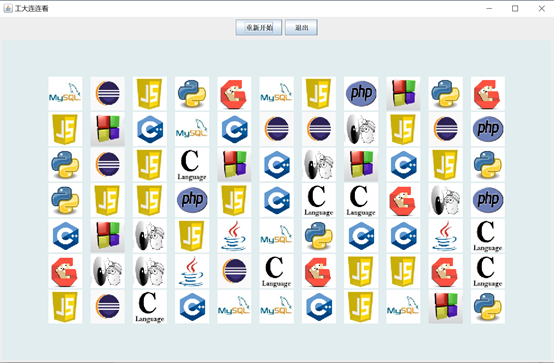Select the colored cube tile in the top row
The image size is (554, 363).
pos(403,94)
